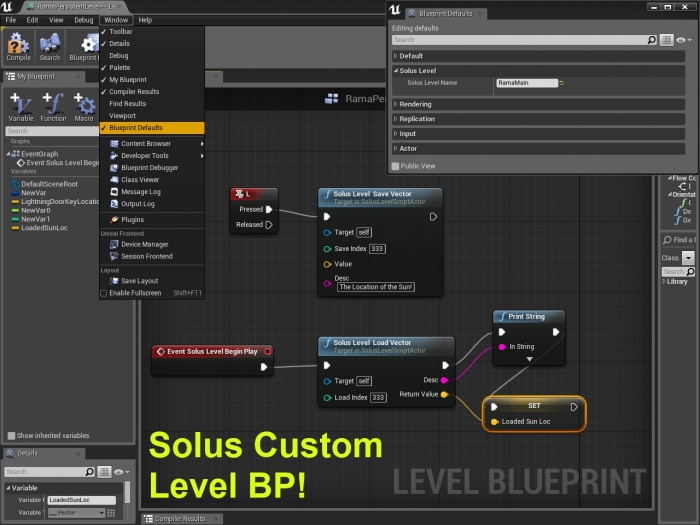The width and height of the screenshot is (700, 525).
Task: Click the Unreal Engine logo in Blueprint Defaults window
Action: [396, 10]
